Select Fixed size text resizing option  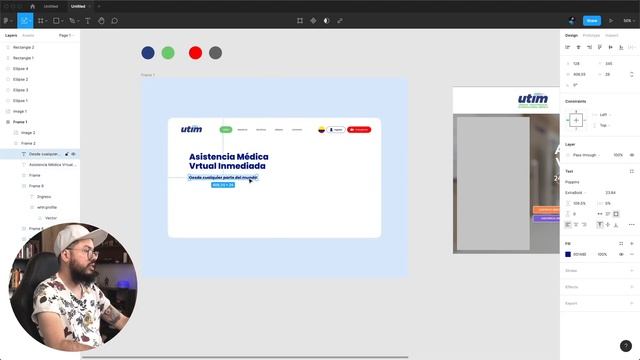pyautogui.click(x=616, y=214)
